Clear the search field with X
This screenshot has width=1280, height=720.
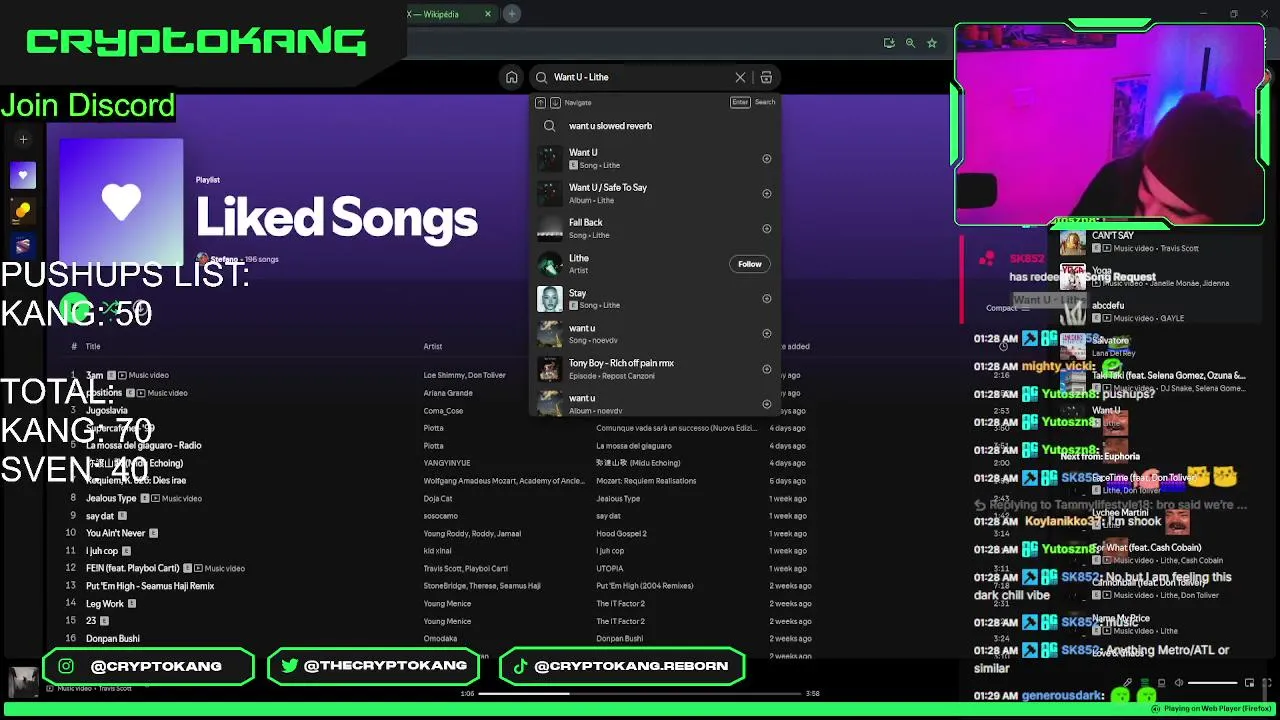740,77
